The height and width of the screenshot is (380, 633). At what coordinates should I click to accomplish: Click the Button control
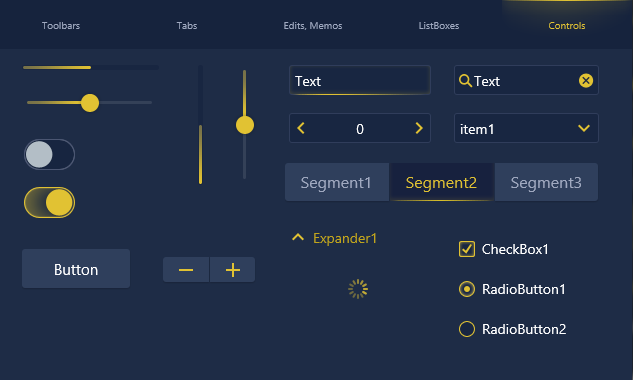(x=76, y=269)
